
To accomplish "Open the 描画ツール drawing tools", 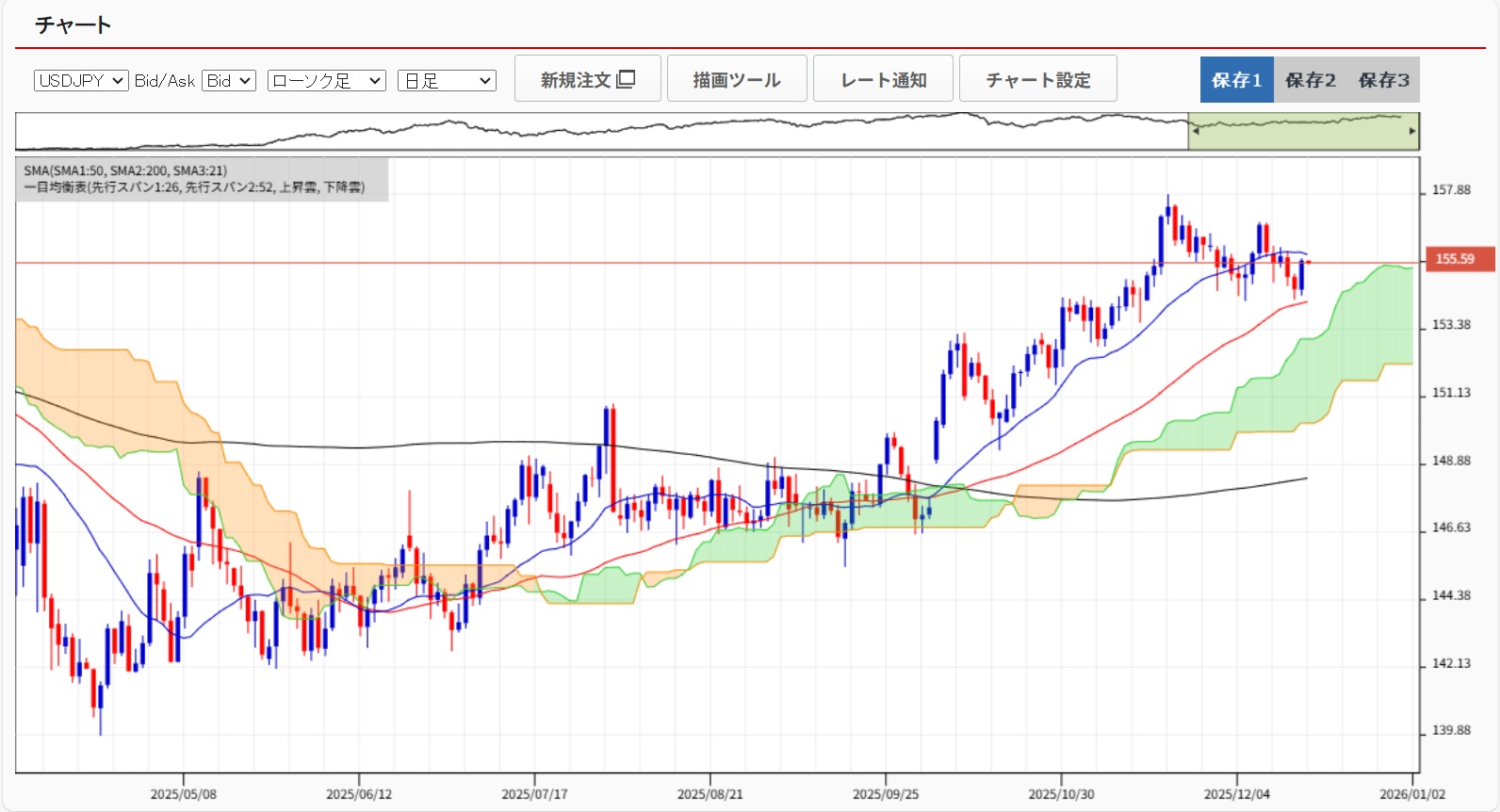I will [x=737, y=79].
